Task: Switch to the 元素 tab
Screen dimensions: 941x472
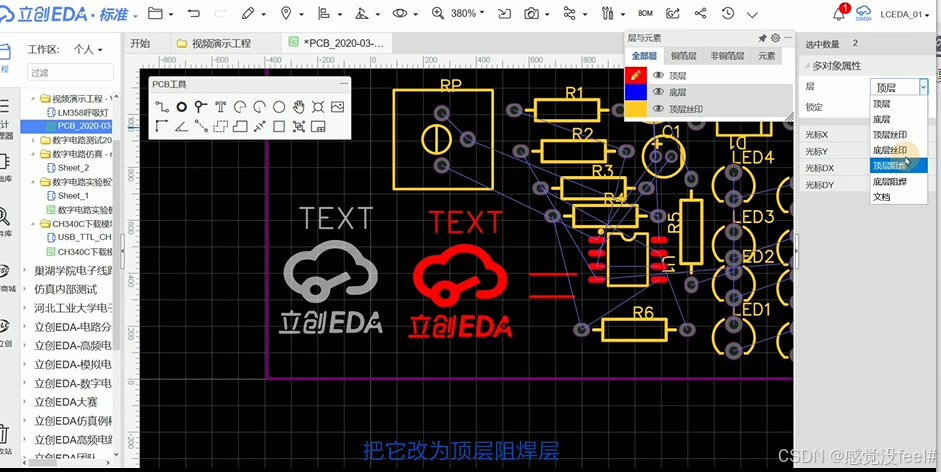Action: [x=766, y=56]
